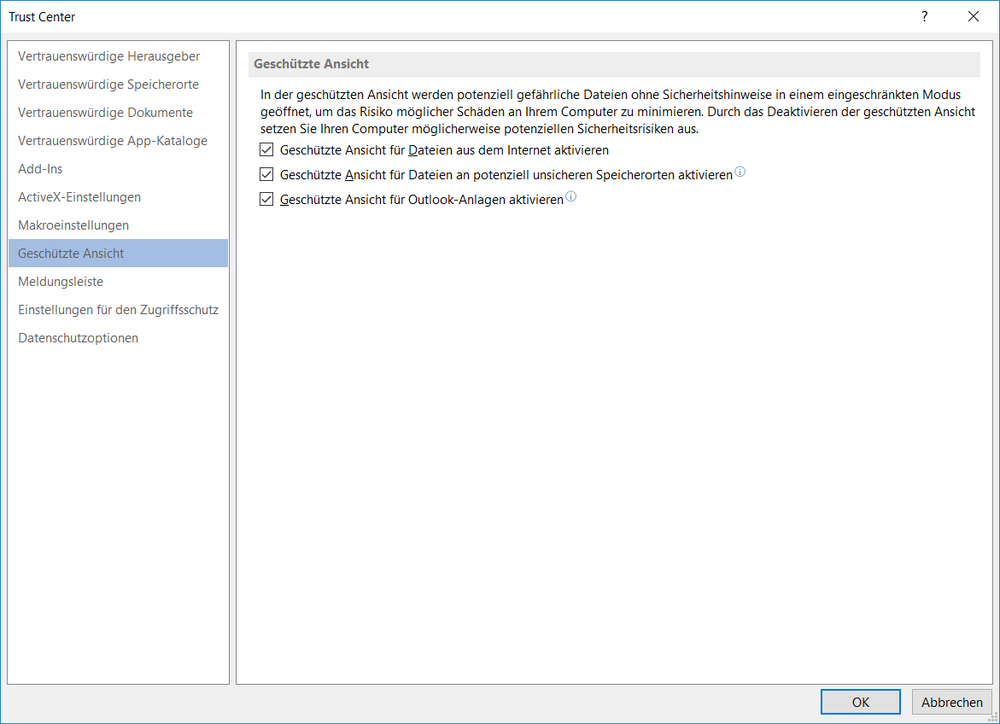1000x724 pixels.
Task: View Datenschutzoptionen section
Action: click(x=78, y=338)
